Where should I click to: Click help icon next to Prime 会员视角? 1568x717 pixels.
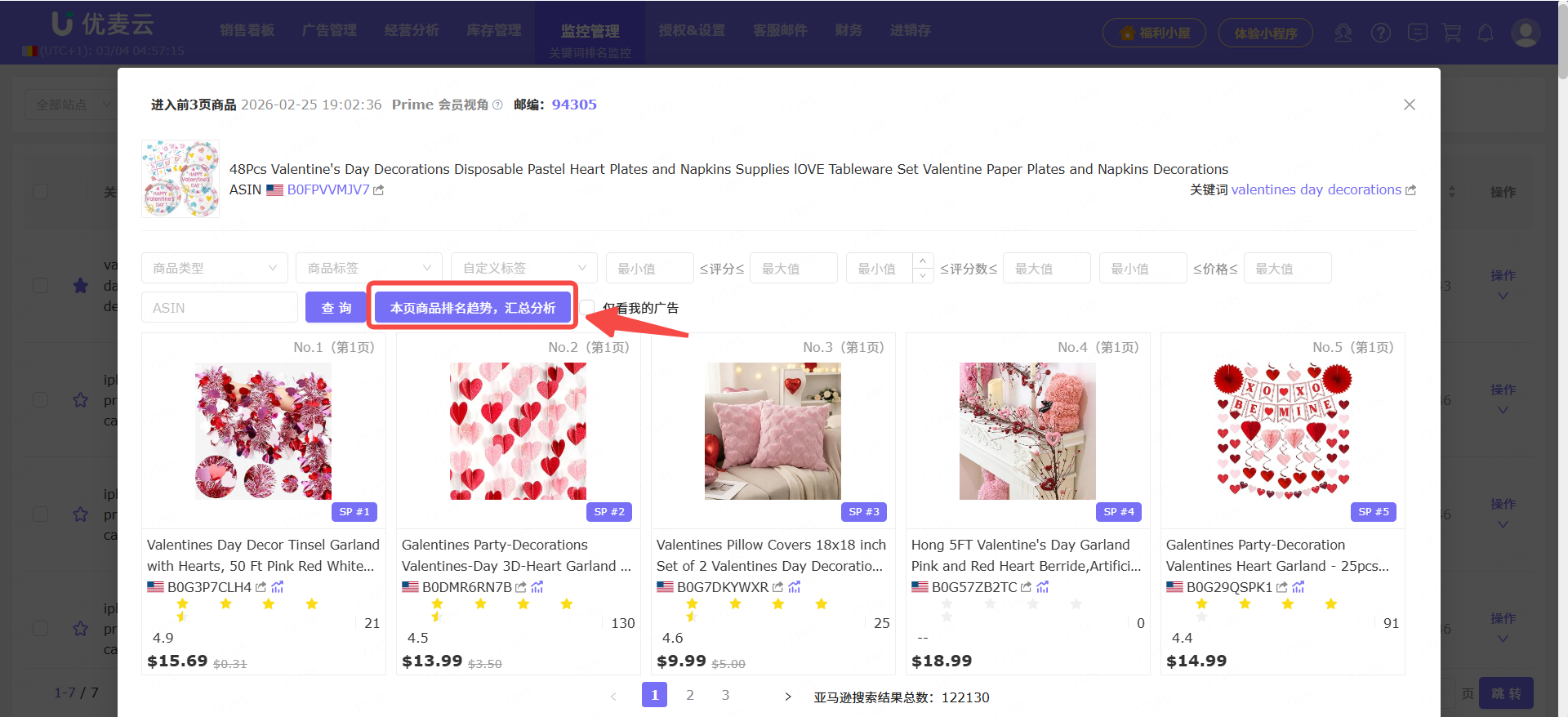(497, 105)
